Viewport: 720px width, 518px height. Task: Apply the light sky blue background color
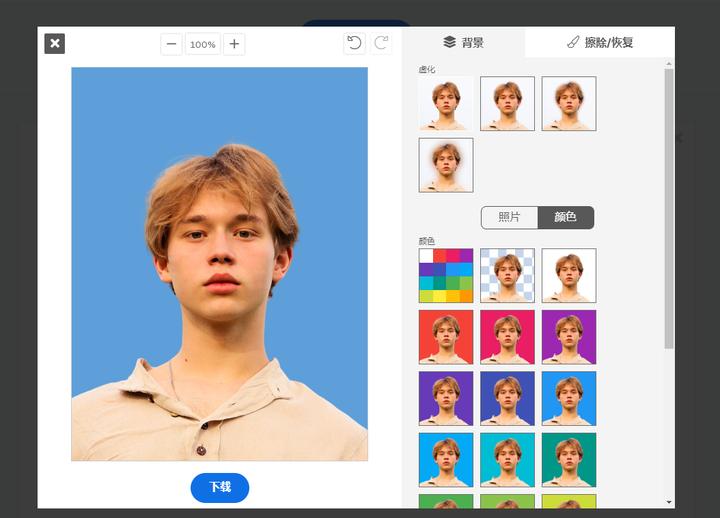tap(446, 460)
